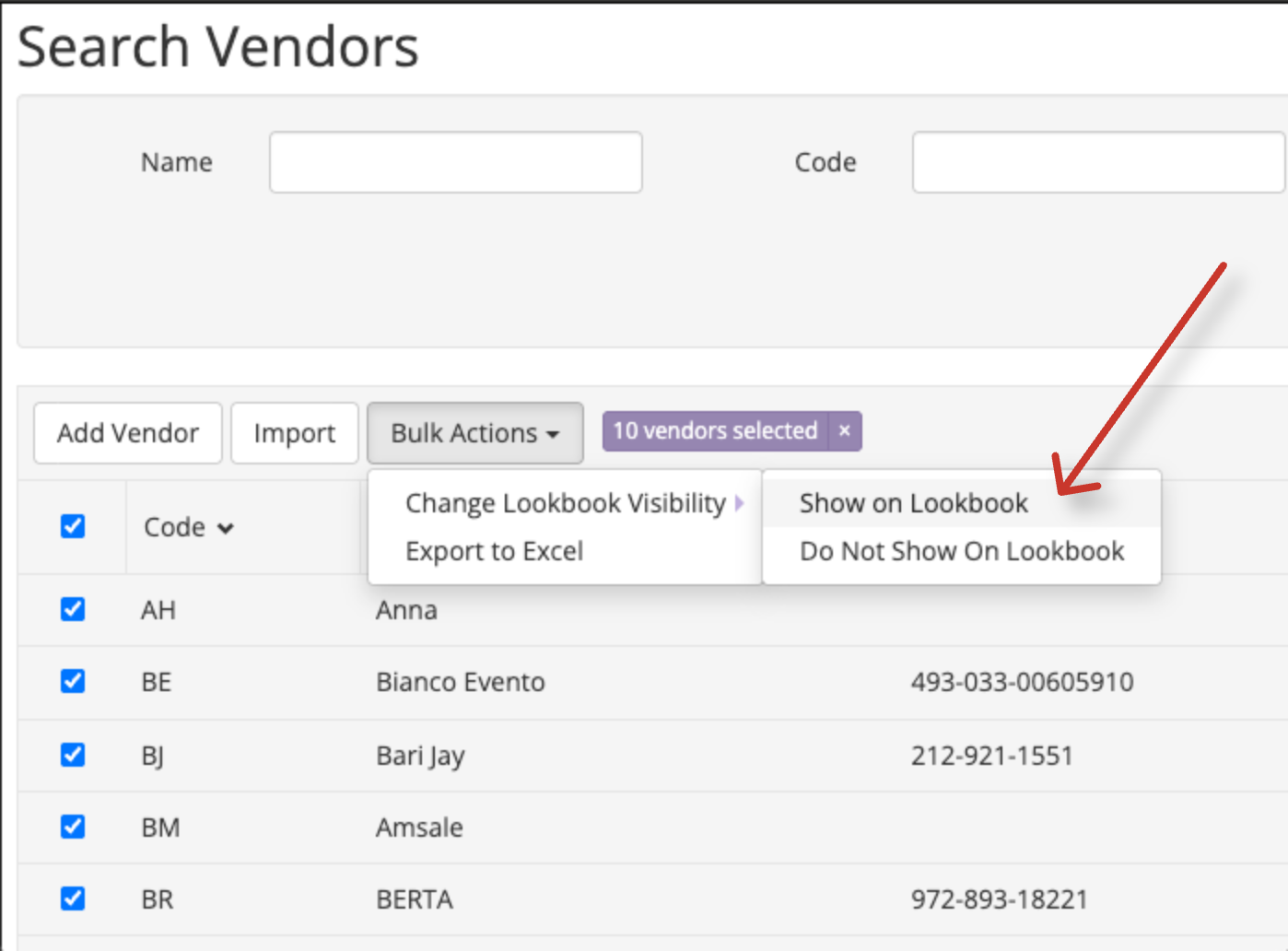Uncheck the checkbox for Bari Jay
Image resolution: width=1288 pixels, height=951 pixels.
[72, 754]
